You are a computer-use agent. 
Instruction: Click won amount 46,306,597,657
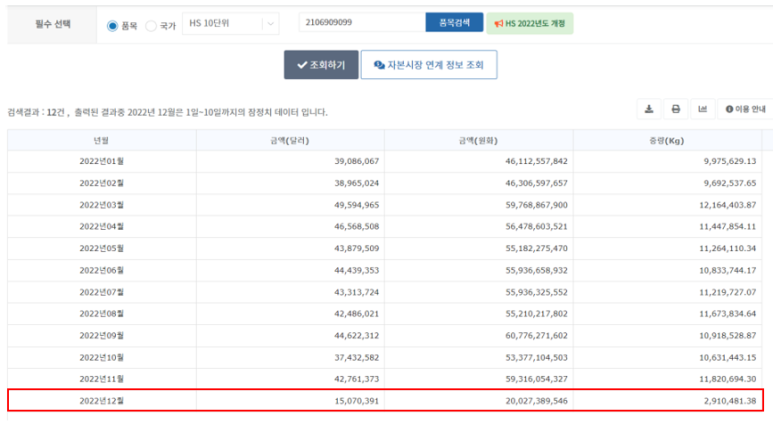pos(536,183)
